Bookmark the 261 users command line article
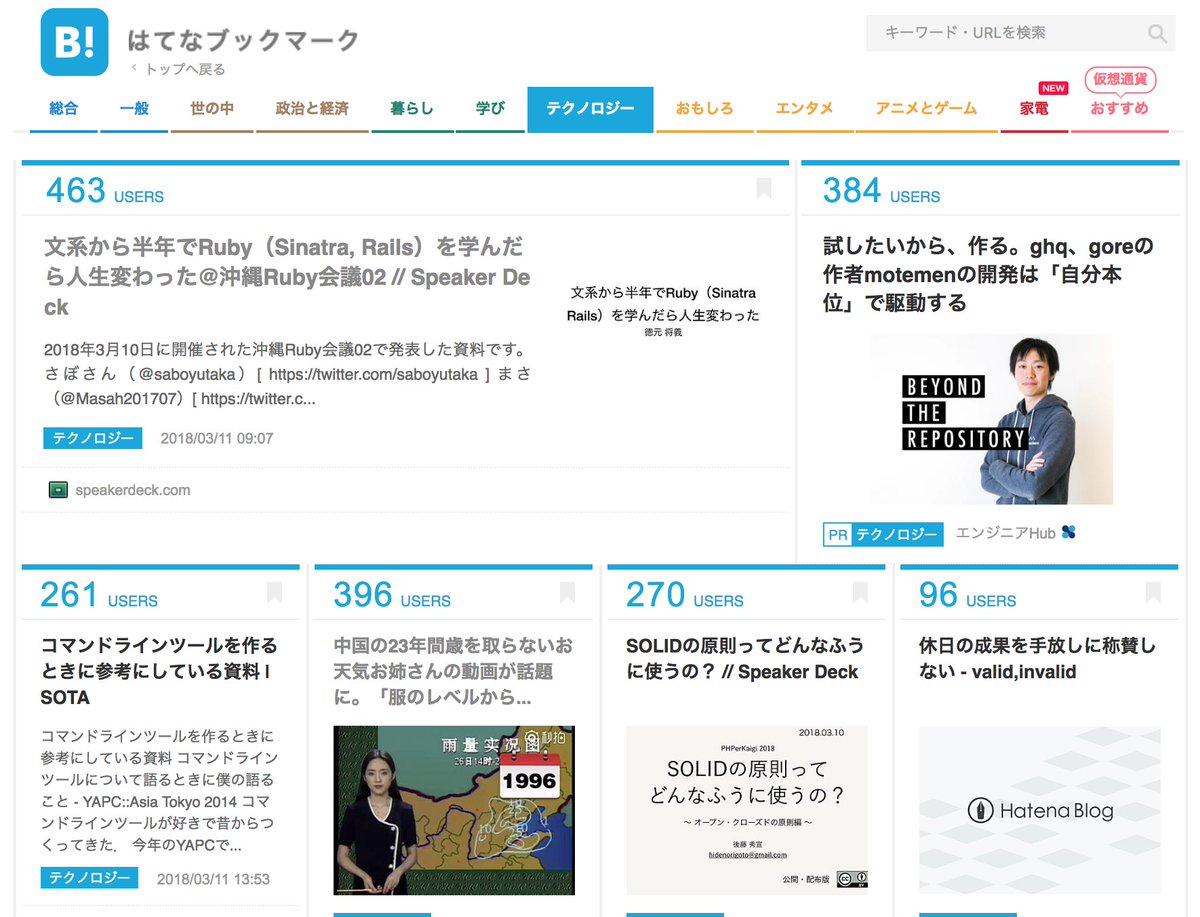 click(275, 592)
